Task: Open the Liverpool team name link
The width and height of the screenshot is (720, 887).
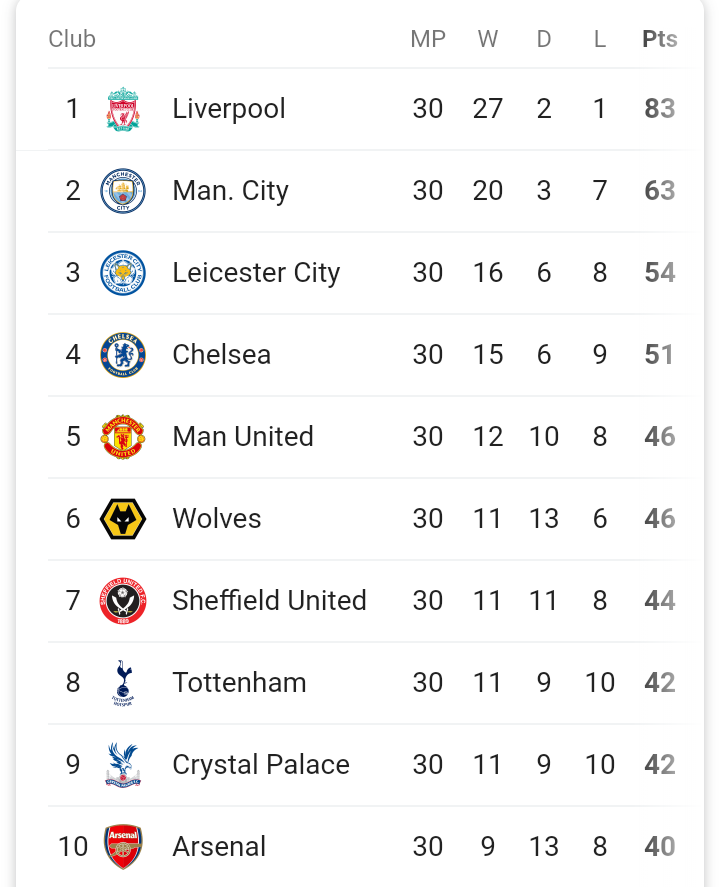Action: pos(229,109)
